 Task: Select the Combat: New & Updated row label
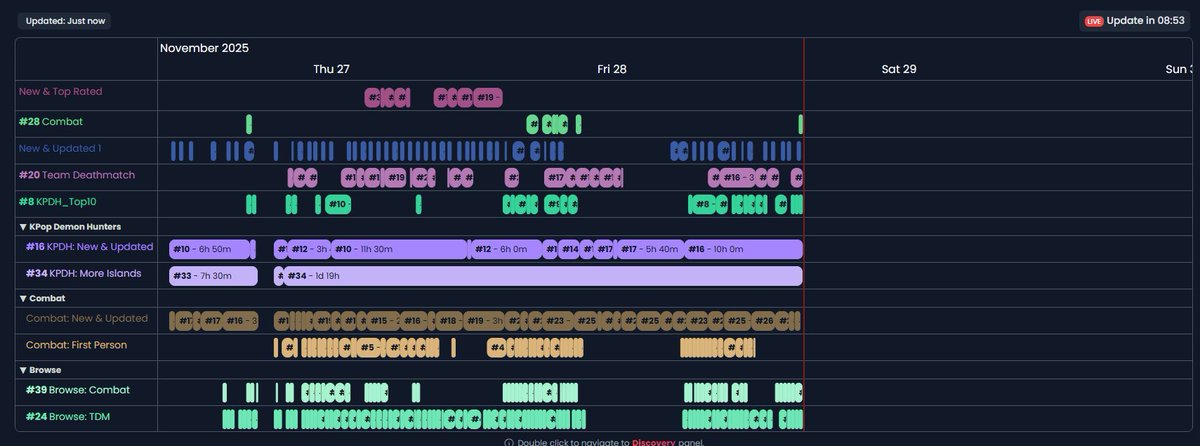pyautogui.click(x=86, y=318)
